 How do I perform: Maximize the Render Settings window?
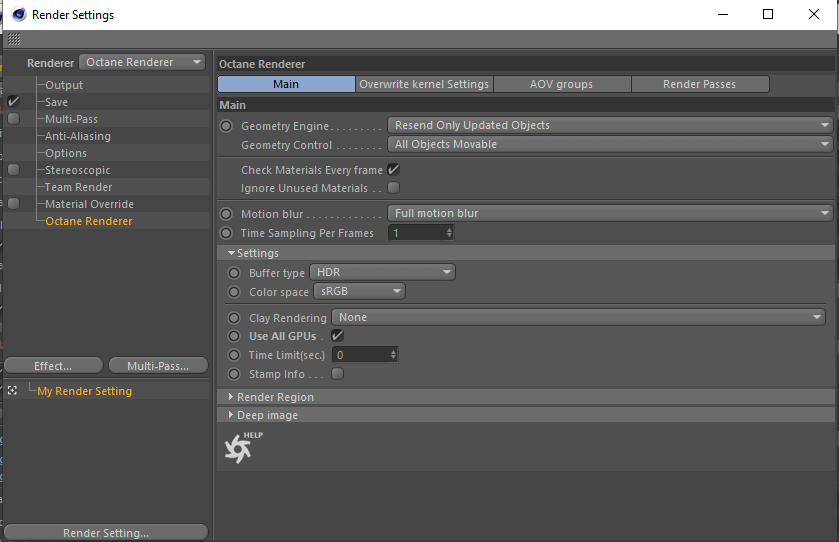coord(768,14)
